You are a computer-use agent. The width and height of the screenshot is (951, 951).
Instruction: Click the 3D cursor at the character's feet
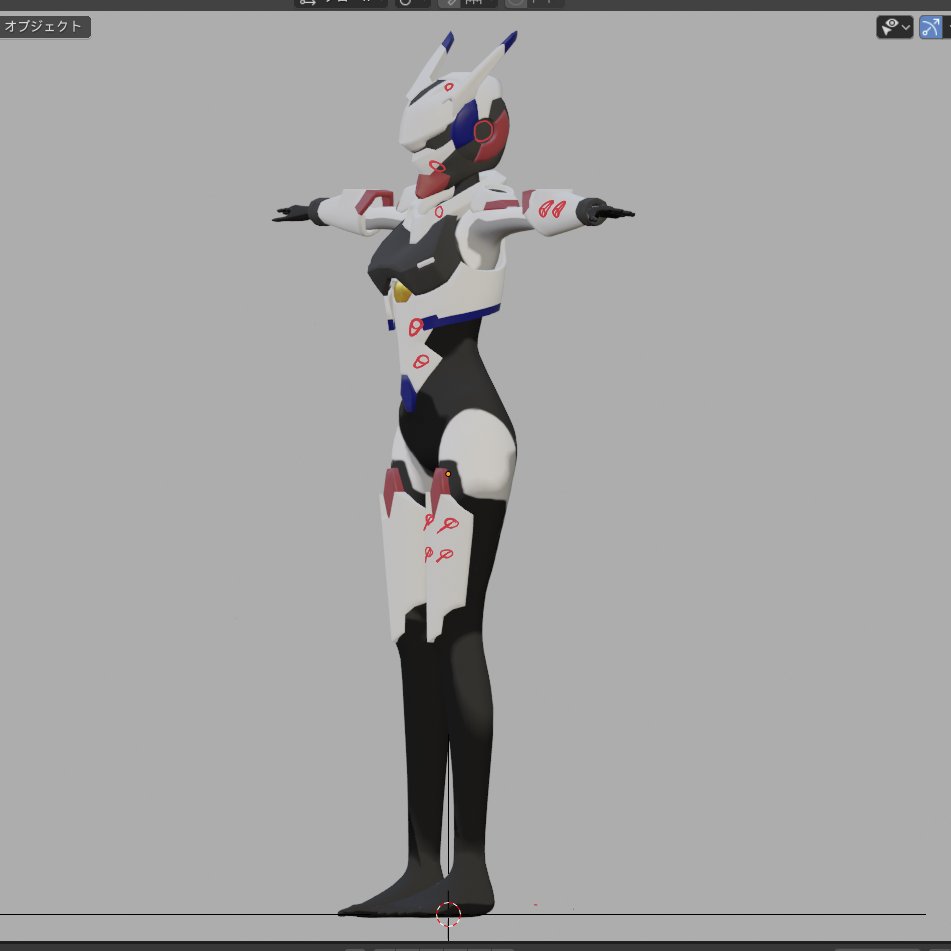point(448,914)
